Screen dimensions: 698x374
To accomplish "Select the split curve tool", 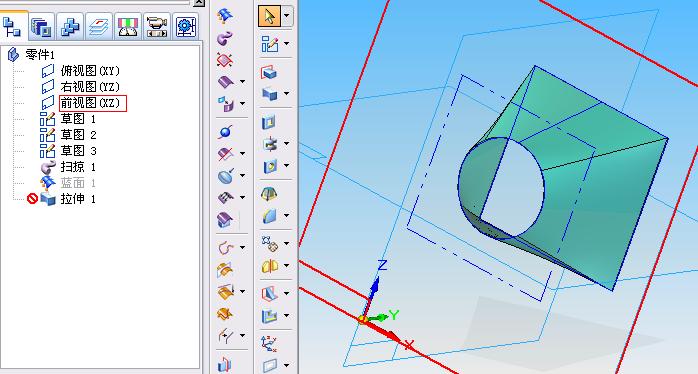I will [x=226, y=335].
